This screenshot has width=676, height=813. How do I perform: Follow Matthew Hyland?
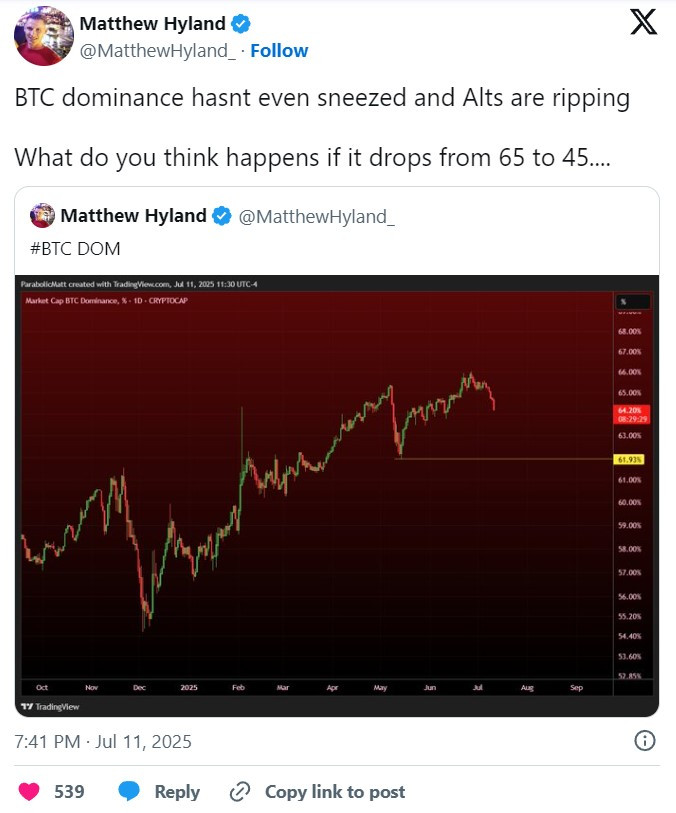click(279, 51)
